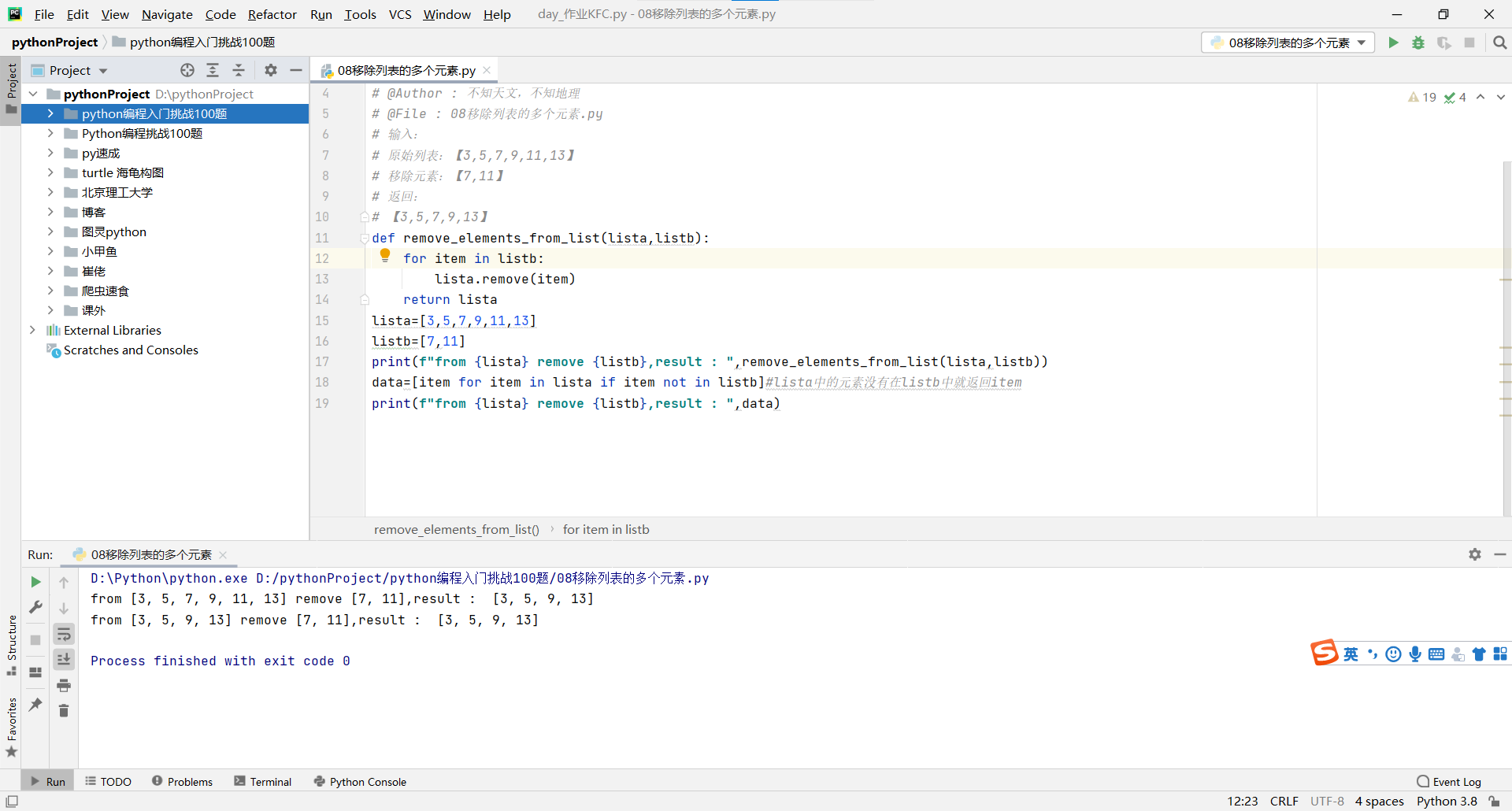This screenshot has height=811, width=1512.
Task: Open the TODO tool window
Action: click(109, 781)
